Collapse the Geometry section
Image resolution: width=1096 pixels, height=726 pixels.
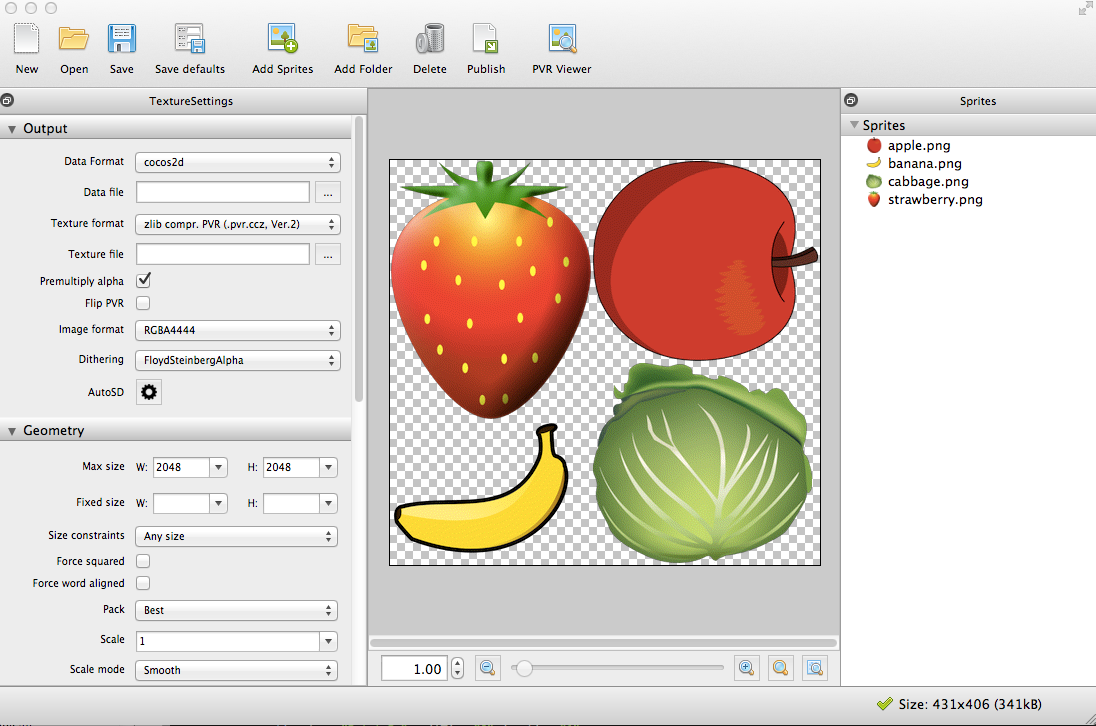pos(13,431)
